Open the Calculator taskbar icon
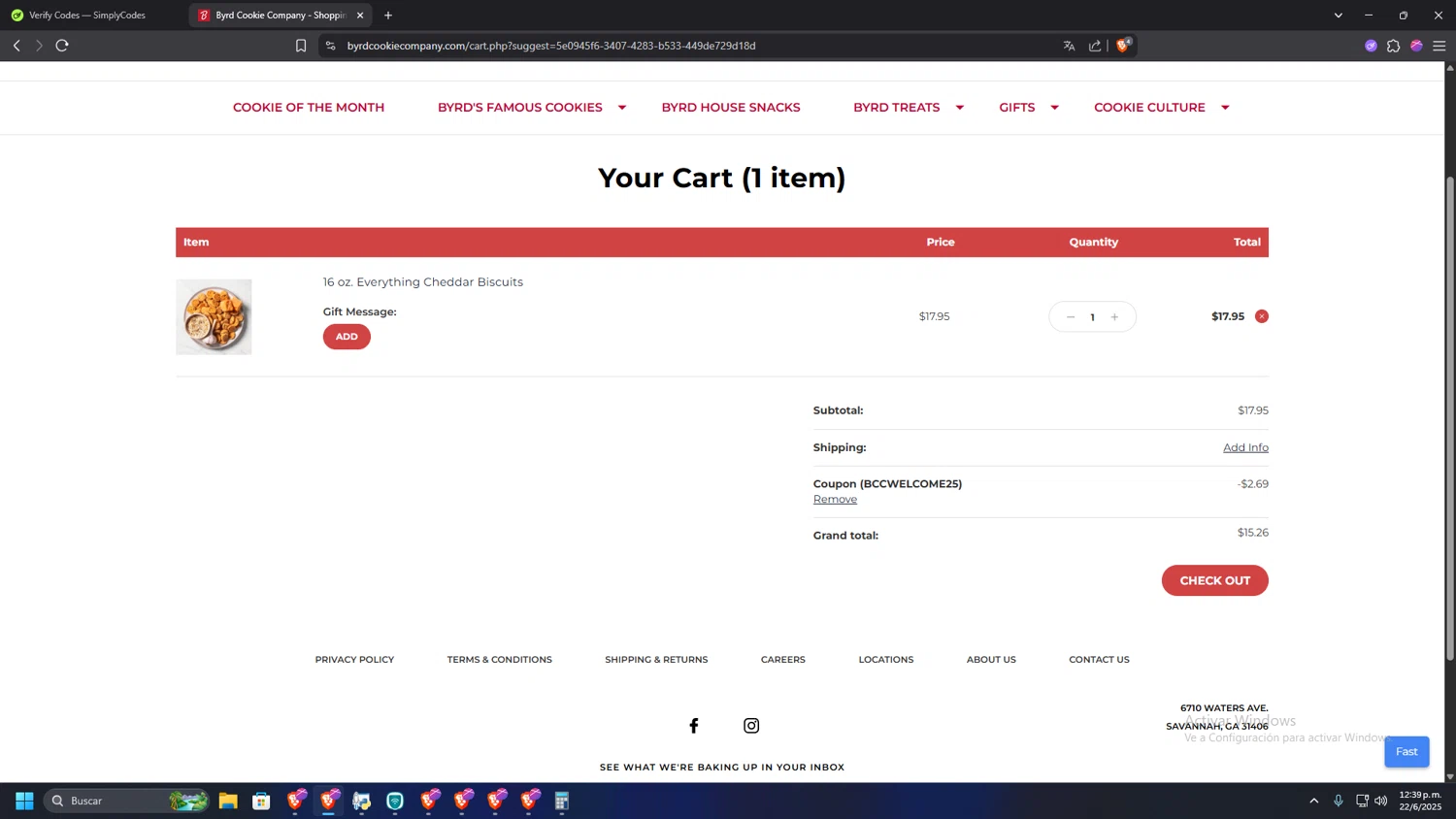The width and height of the screenshot is (1456, 819). click(561, 801)
